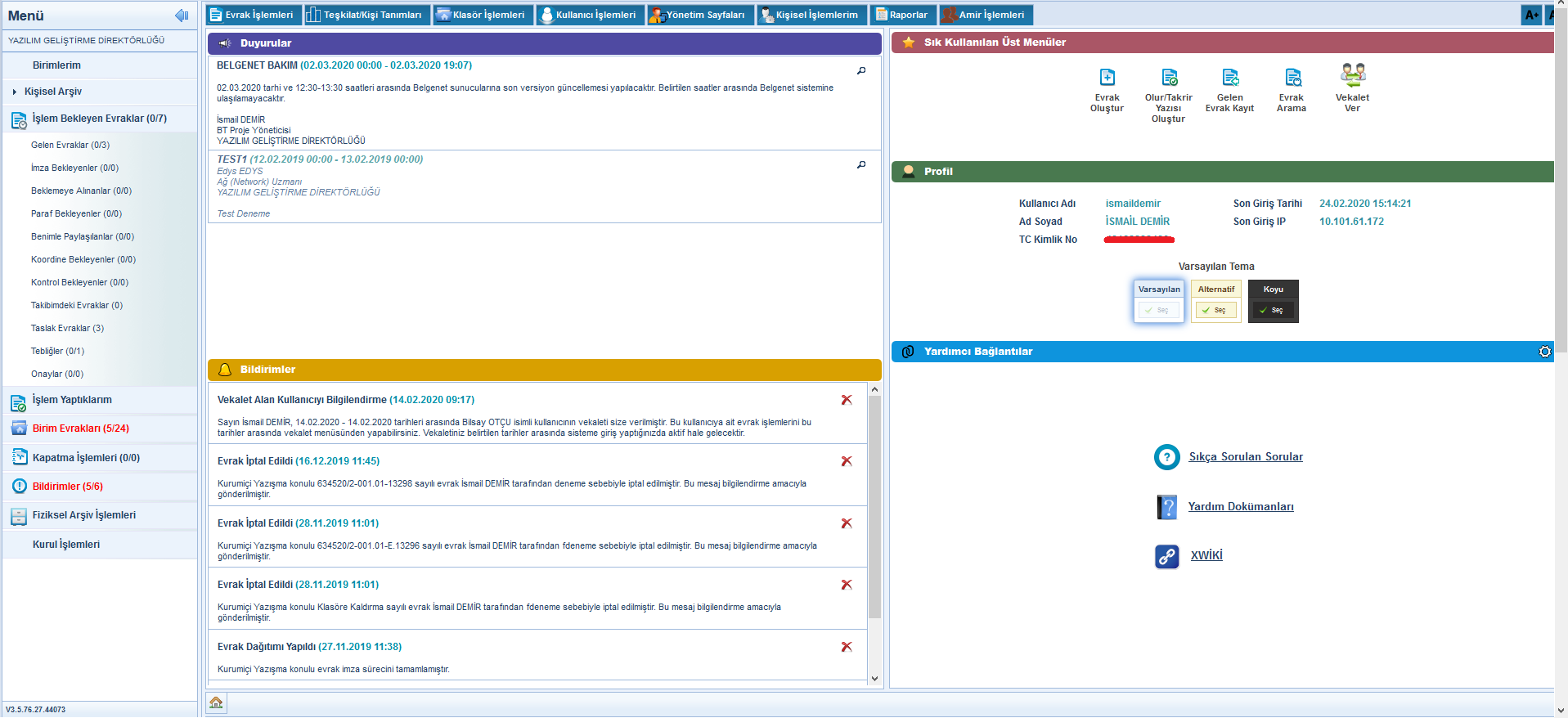Viewport: 1568px width, 718px height.
Task: Open the Raporlar menu
Action: pos(901,15)
